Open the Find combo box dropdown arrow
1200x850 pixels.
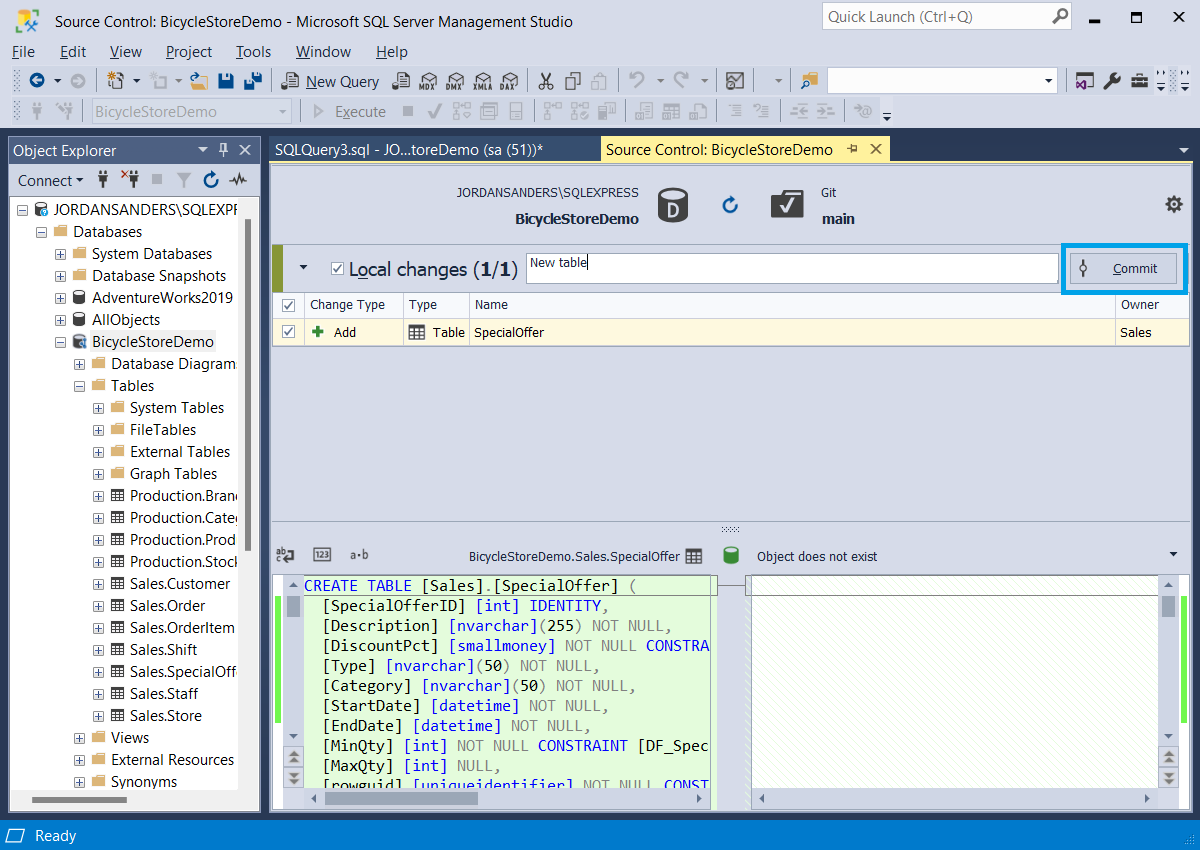[1048, 81]
